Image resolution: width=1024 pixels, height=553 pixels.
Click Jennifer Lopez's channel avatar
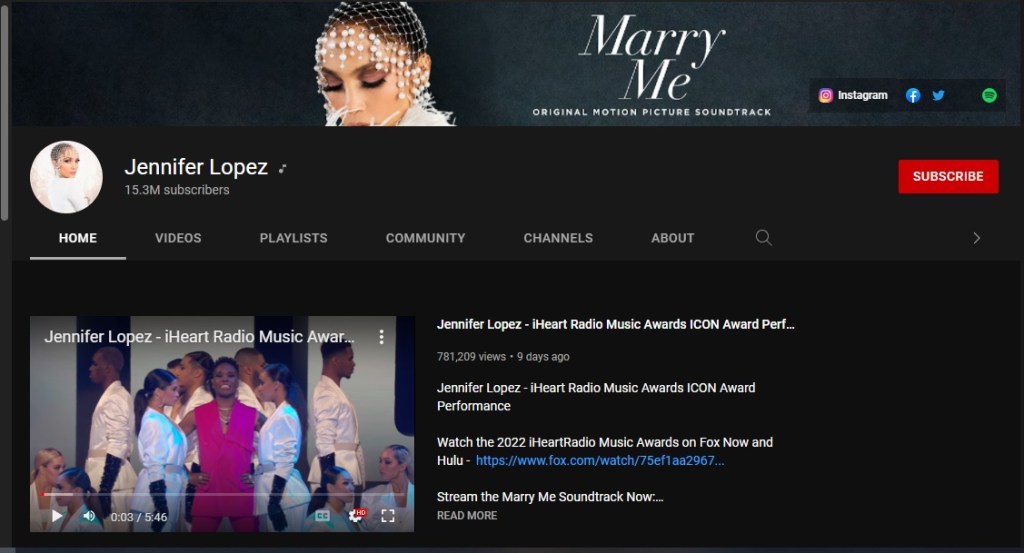pyautogui.click(x=66, y=177)
